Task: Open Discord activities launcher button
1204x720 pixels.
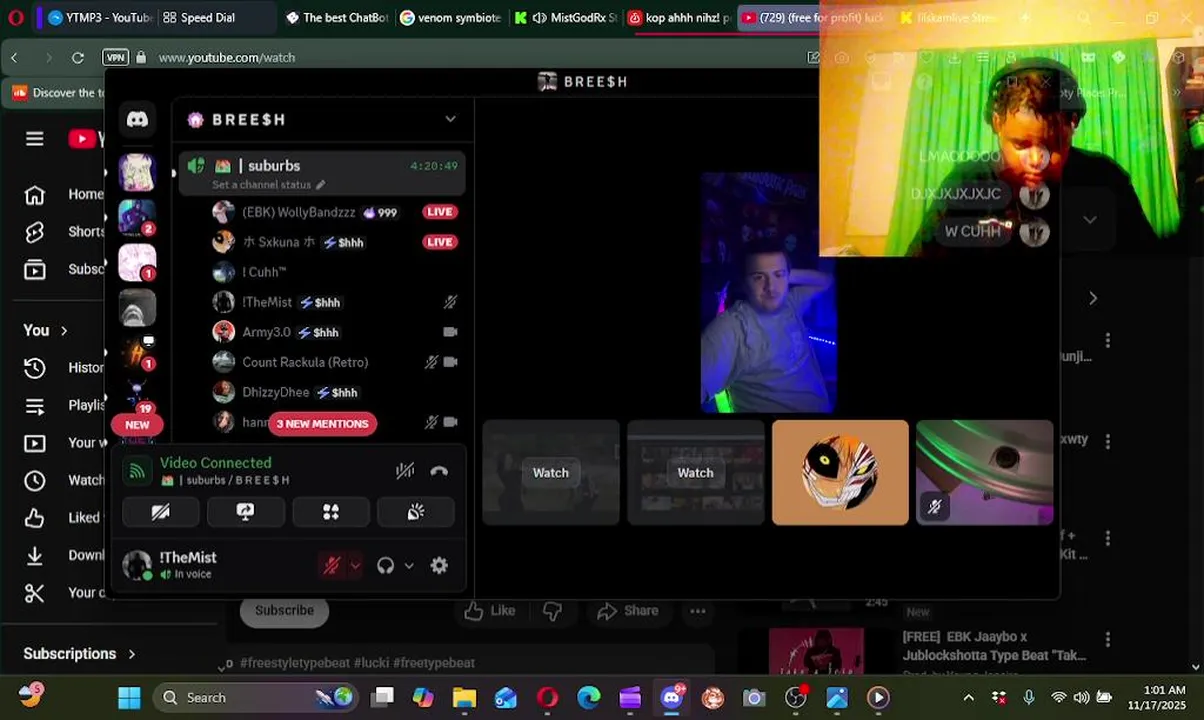Action: click(x=331, y=512)
